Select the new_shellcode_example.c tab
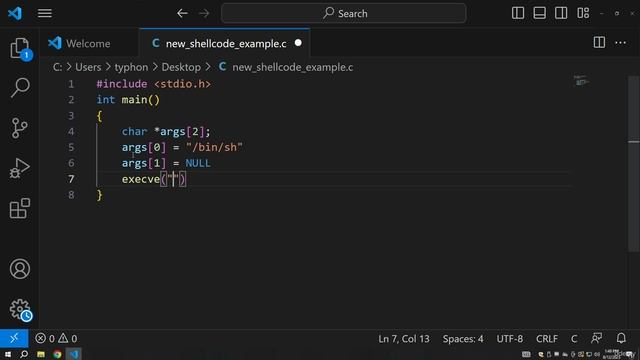 point(225,43)
